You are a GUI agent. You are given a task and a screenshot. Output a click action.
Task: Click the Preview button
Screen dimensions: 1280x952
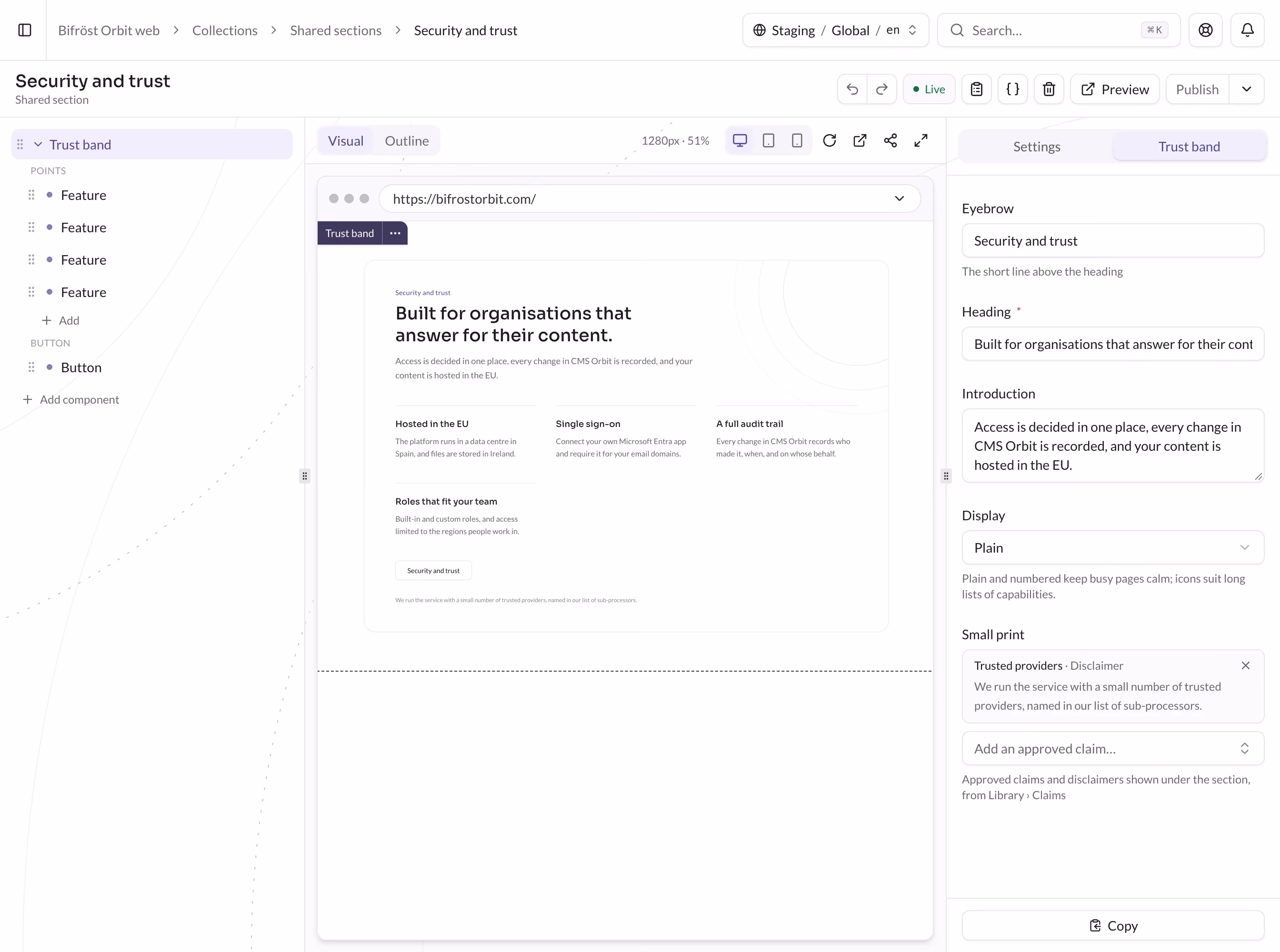[x=1114, y=89]
